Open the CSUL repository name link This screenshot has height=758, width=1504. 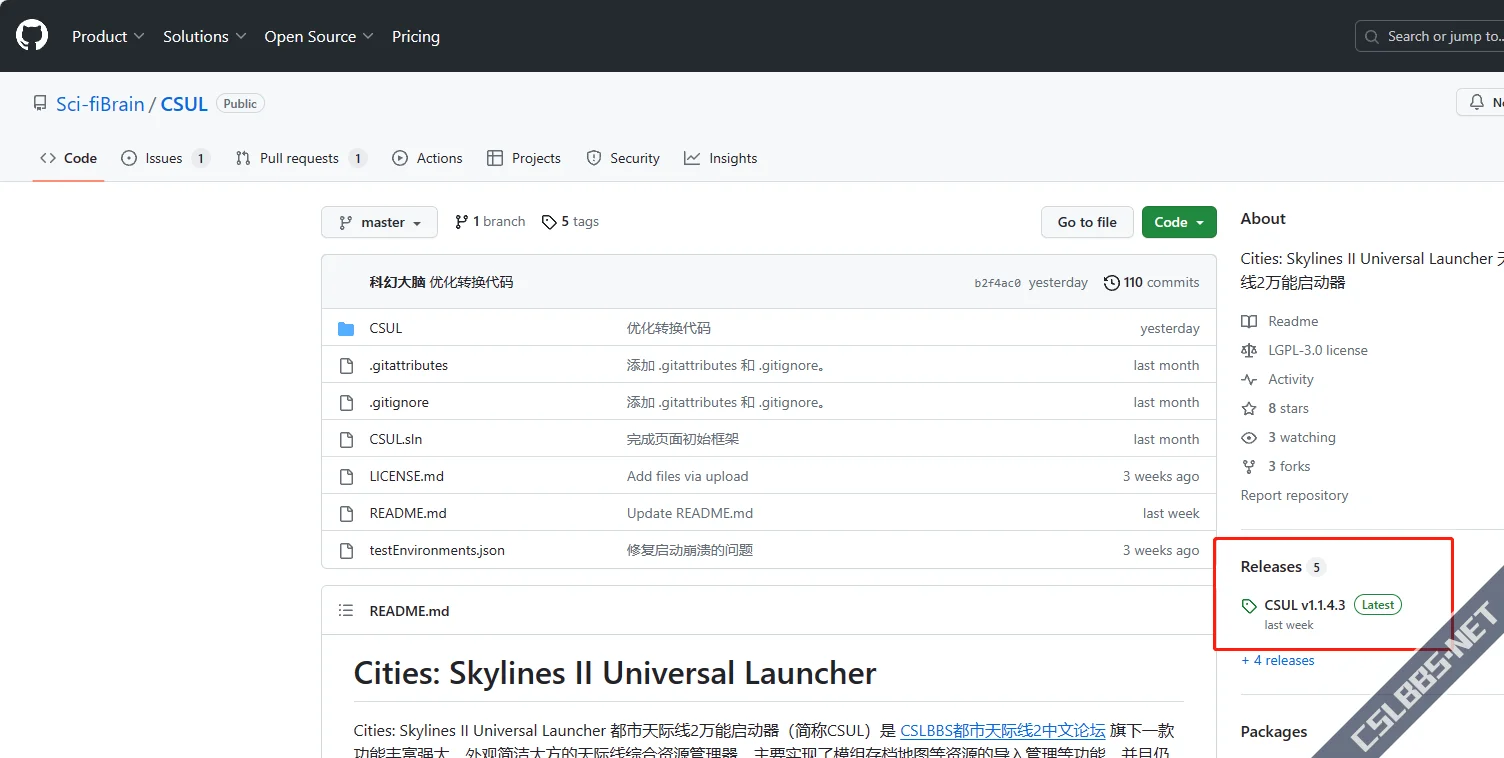[x=184, y=104]
